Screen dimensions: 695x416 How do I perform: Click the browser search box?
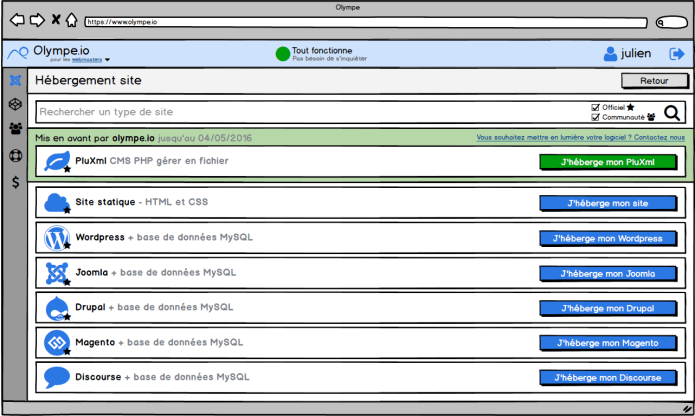click(x=672, y=22)
